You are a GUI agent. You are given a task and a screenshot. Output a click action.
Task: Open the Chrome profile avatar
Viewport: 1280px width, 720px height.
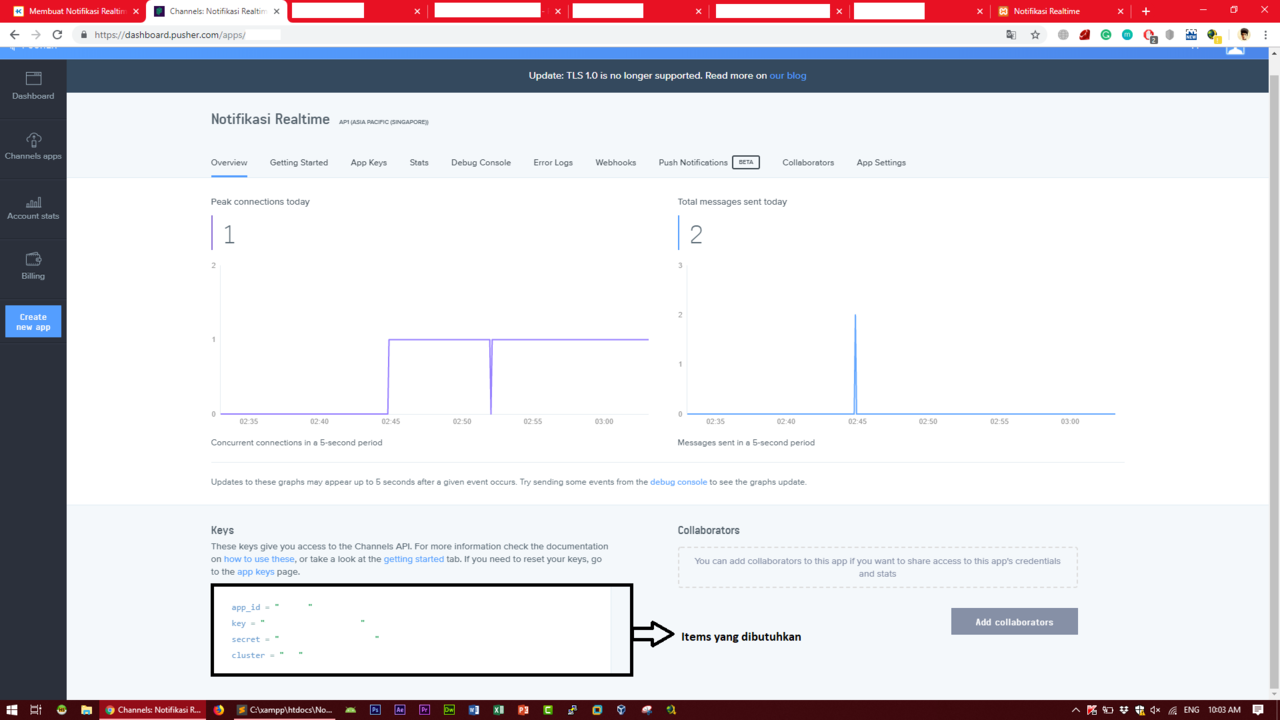pyautogui.click(x=1244, y=35)
